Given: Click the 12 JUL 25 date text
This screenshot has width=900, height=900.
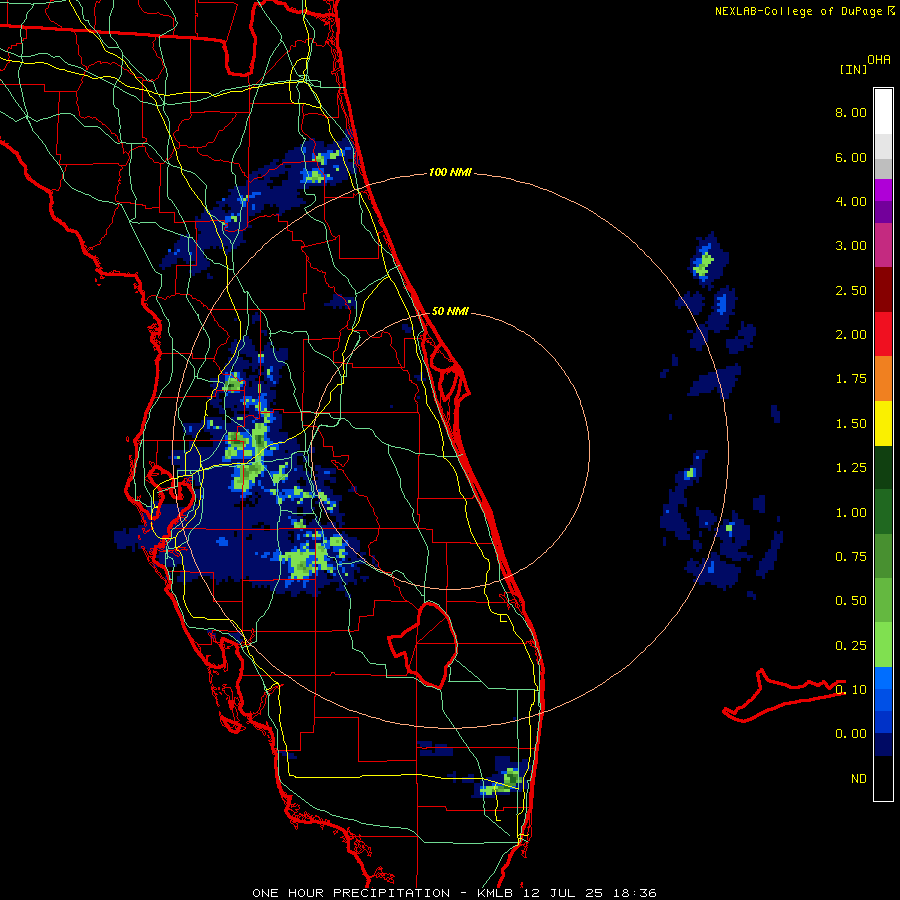Looking at the screenshot, I should click(x=563, y=893).
